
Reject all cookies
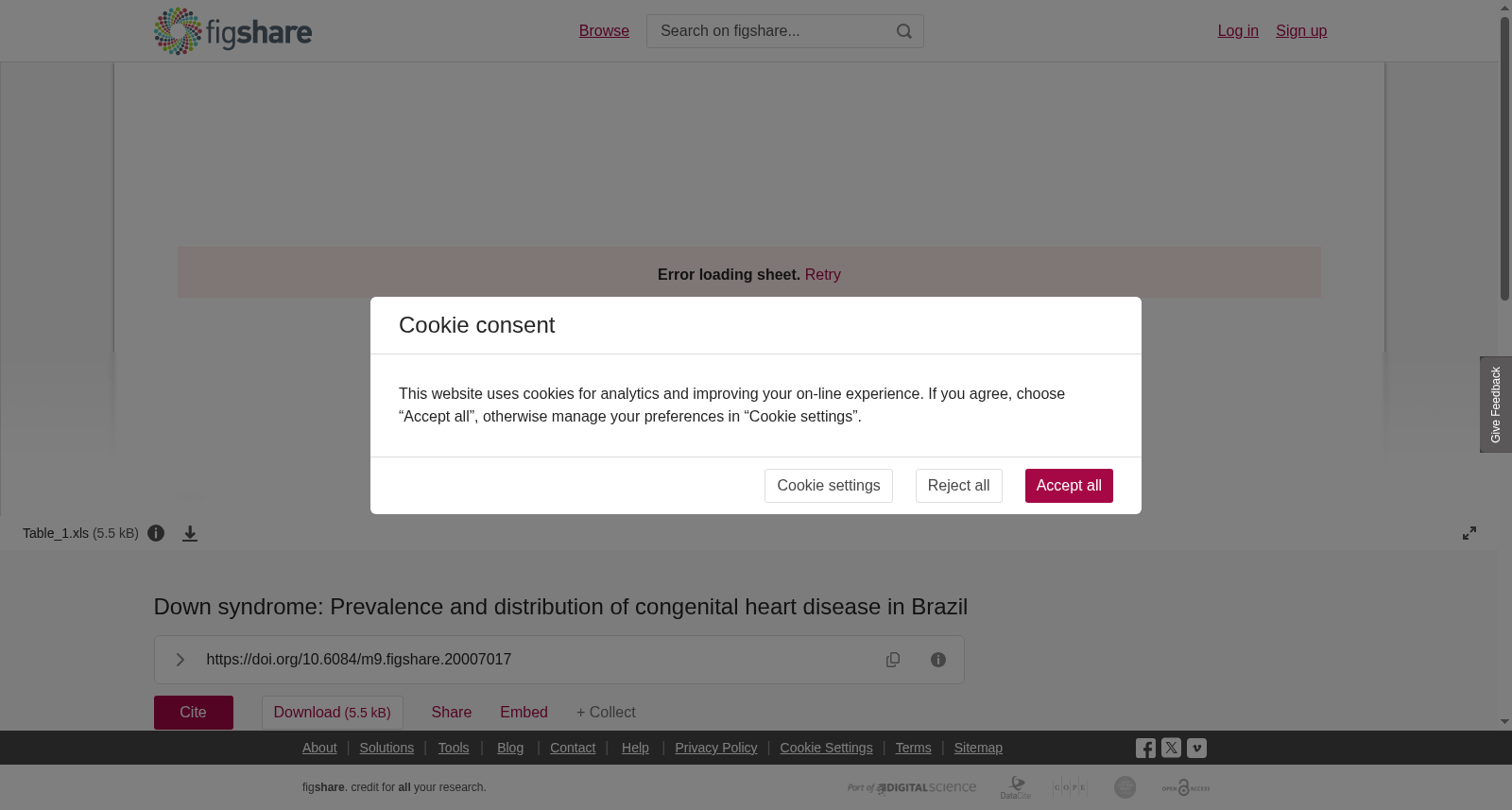959,486
